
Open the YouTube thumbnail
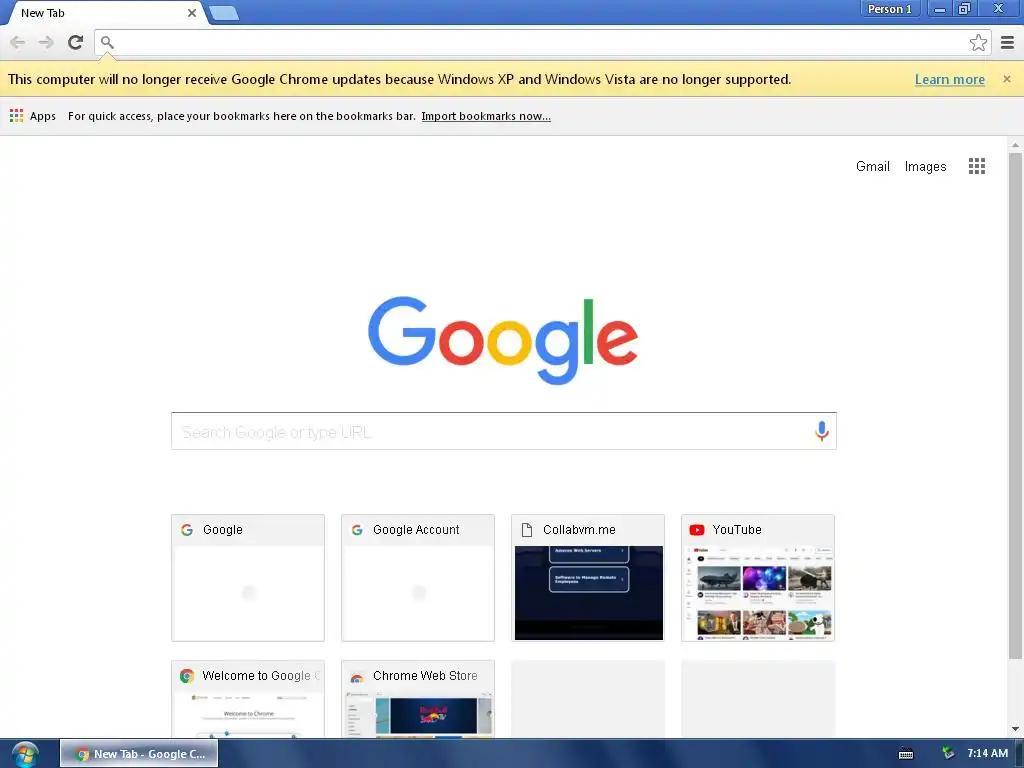click(758, 578)
